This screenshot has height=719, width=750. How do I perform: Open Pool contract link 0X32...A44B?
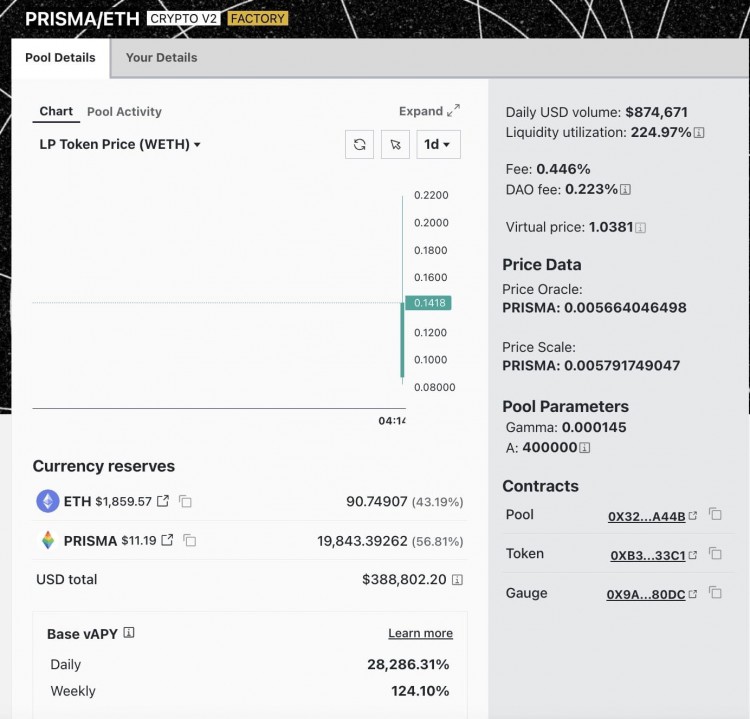tap(646, 516)
